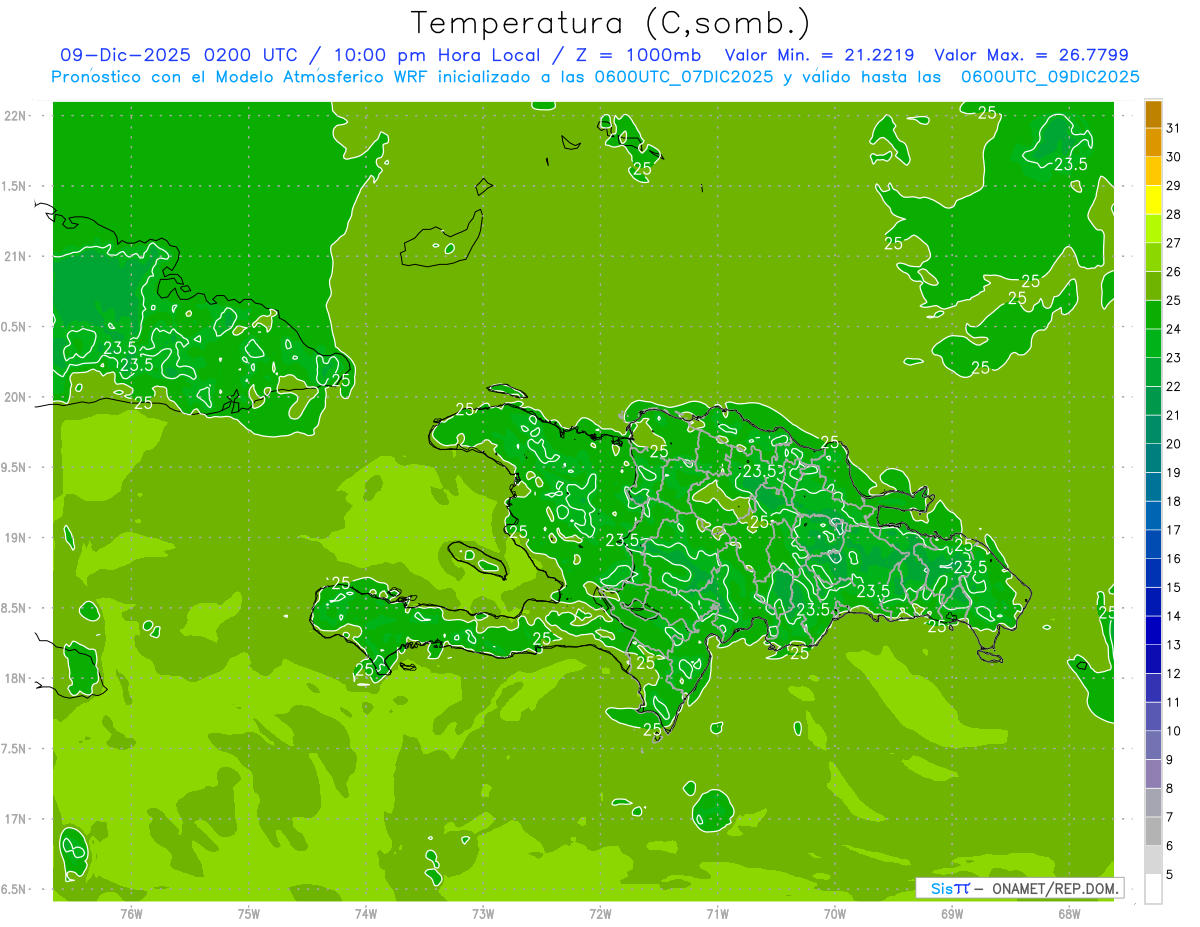Screen dimensions: 1200x927
Task: Click the "31" colorbar scale value
Action: (x=1173, y=128)
